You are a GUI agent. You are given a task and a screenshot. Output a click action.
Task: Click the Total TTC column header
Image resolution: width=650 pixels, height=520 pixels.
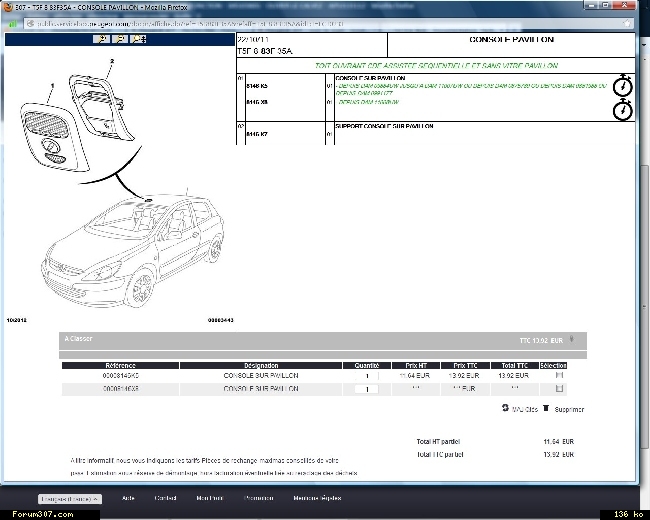tap(514, 365)
